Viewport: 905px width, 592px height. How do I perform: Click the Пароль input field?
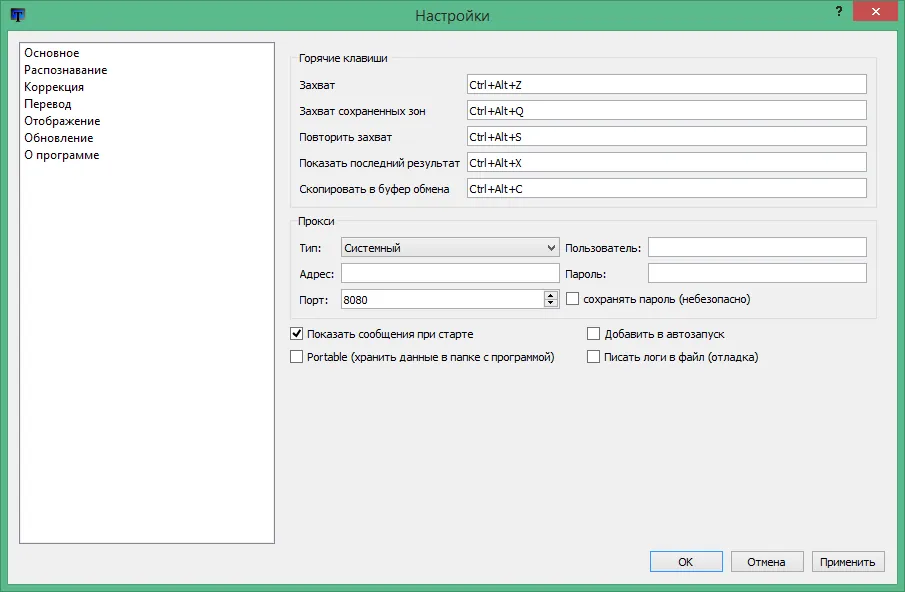tap(757, 273)
